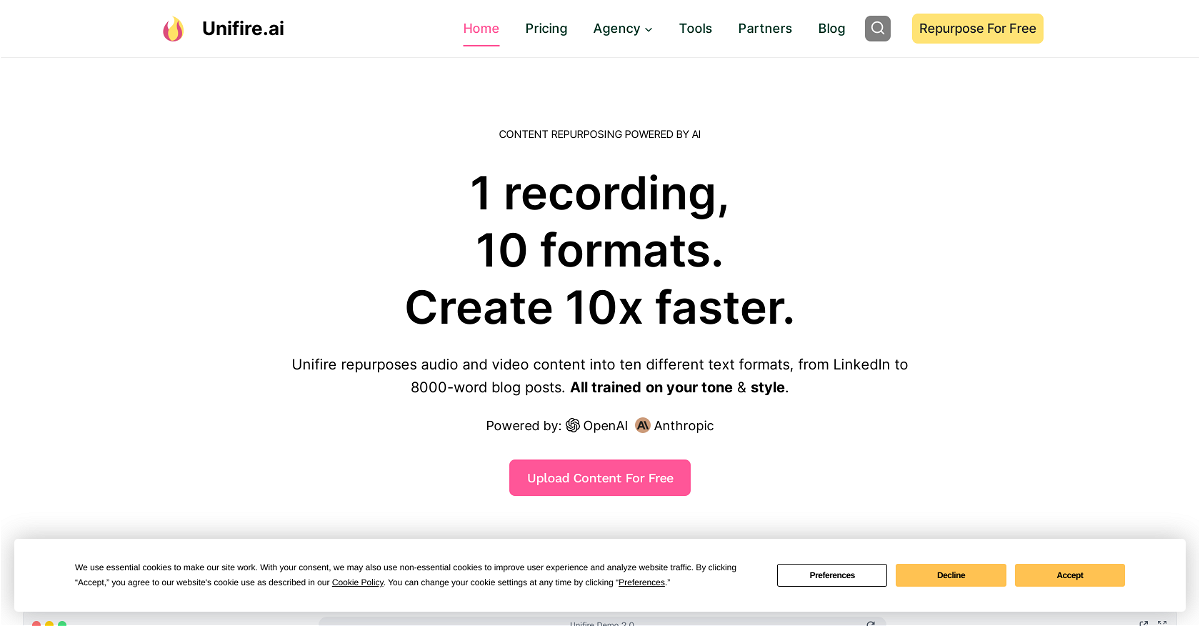1200x626 pixels.
Task: Click the Anthropic logo icon
Action: [x=643, y=425]
